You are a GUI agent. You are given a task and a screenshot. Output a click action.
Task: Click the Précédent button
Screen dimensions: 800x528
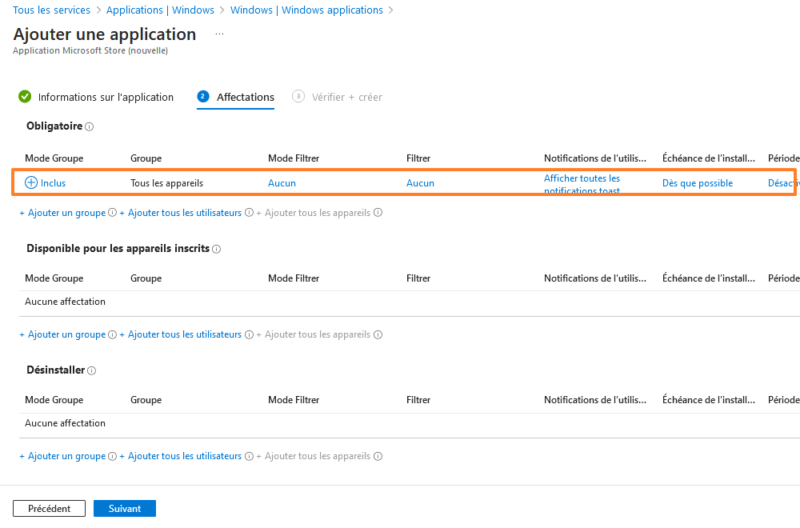tap(49, 508)
